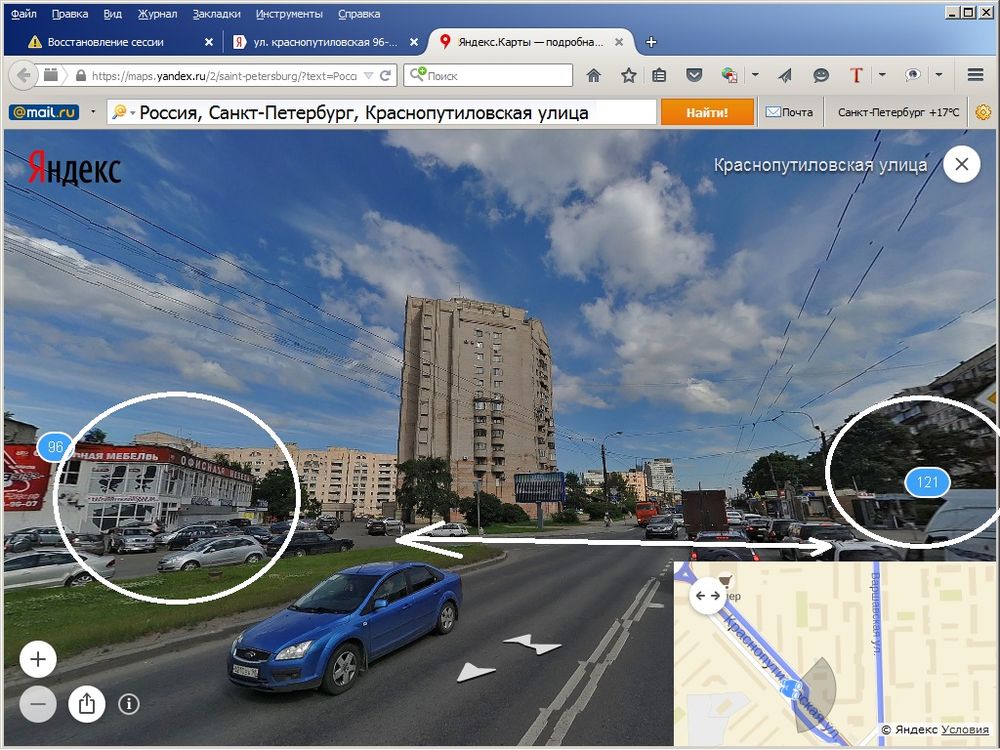Go to the Firefox home page
Viewport: 1000px width, 750px height.
pos(594,76)
